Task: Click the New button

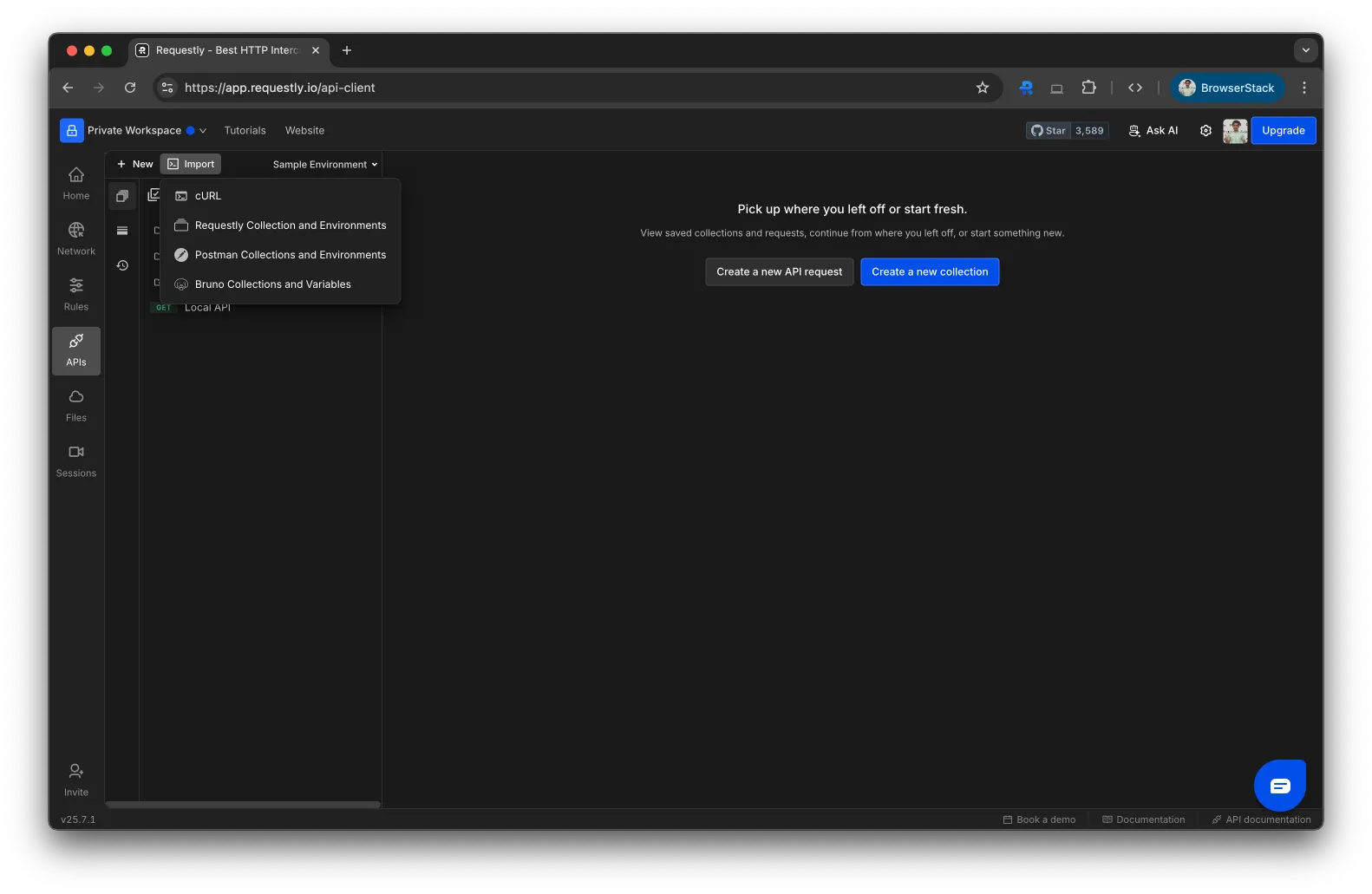Action: pos(134,164)
